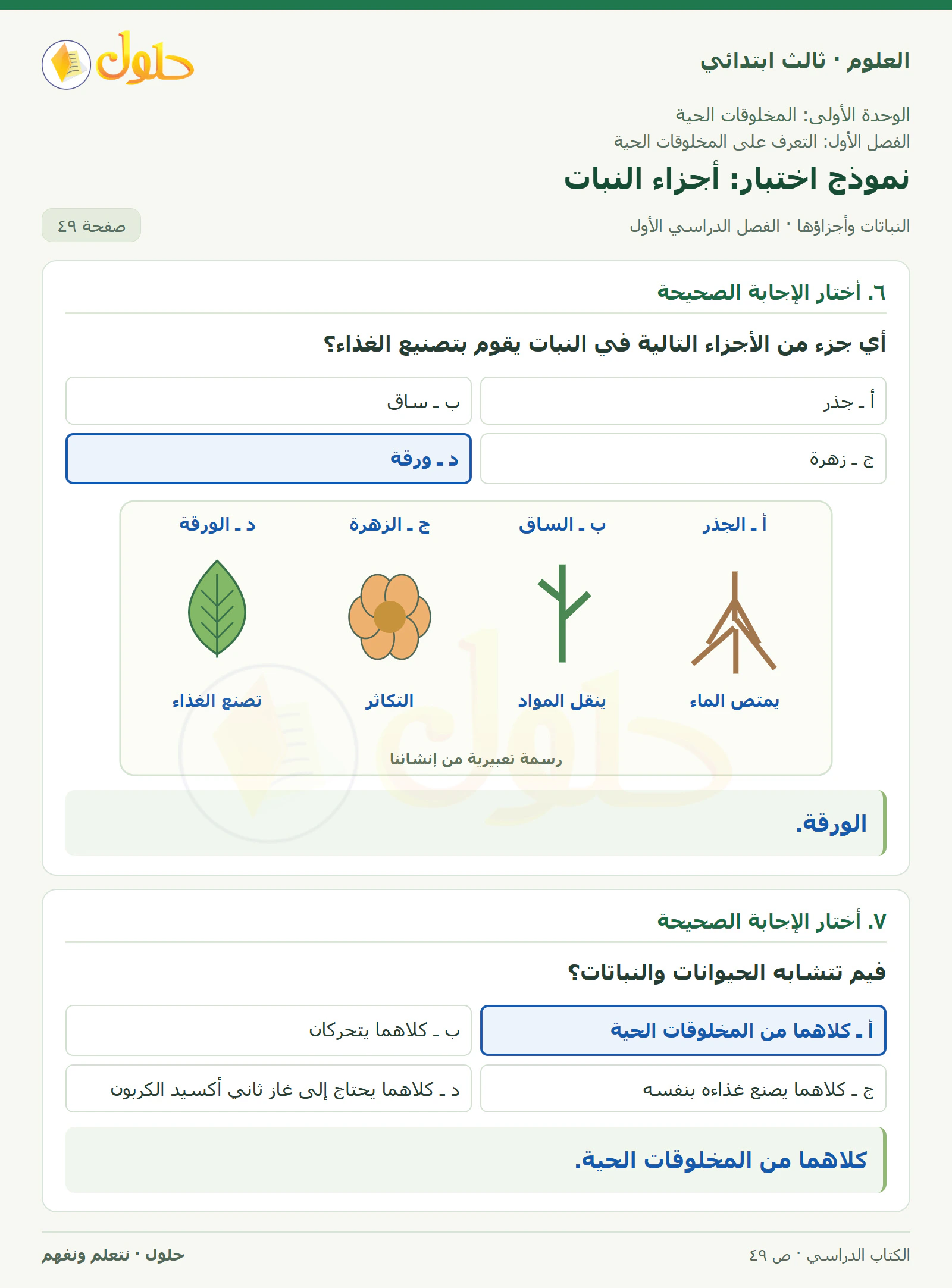Viewport: 952px width, 1288px height.
Task: Click the note رسمة تعبيرية من إنشائنا
Action: click(476, 759)
